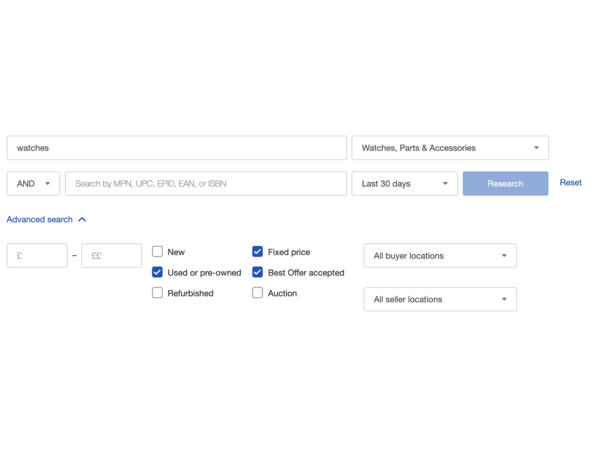This screenshot has height=450, width=600.
Task: Click the seller locations arrow icon
Action: pos(504,299)
